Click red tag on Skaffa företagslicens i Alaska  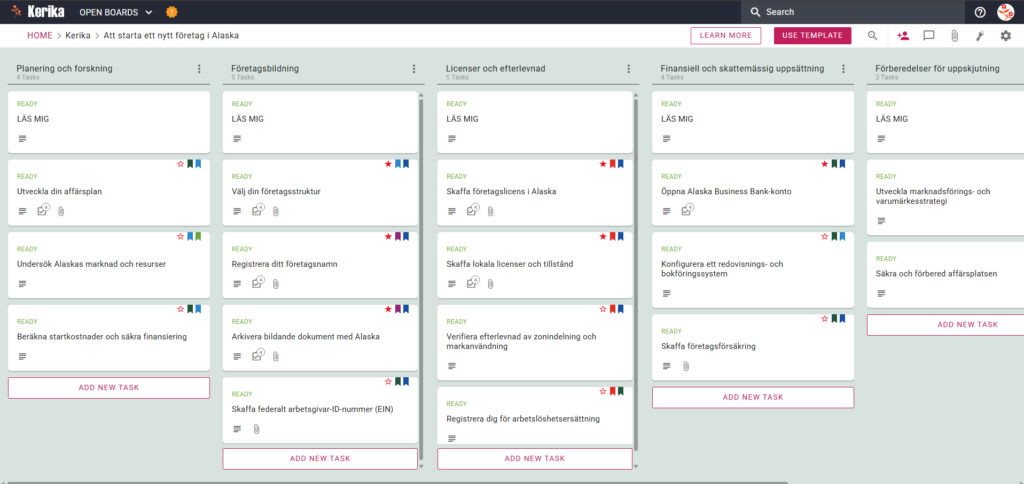coord(613,164)
